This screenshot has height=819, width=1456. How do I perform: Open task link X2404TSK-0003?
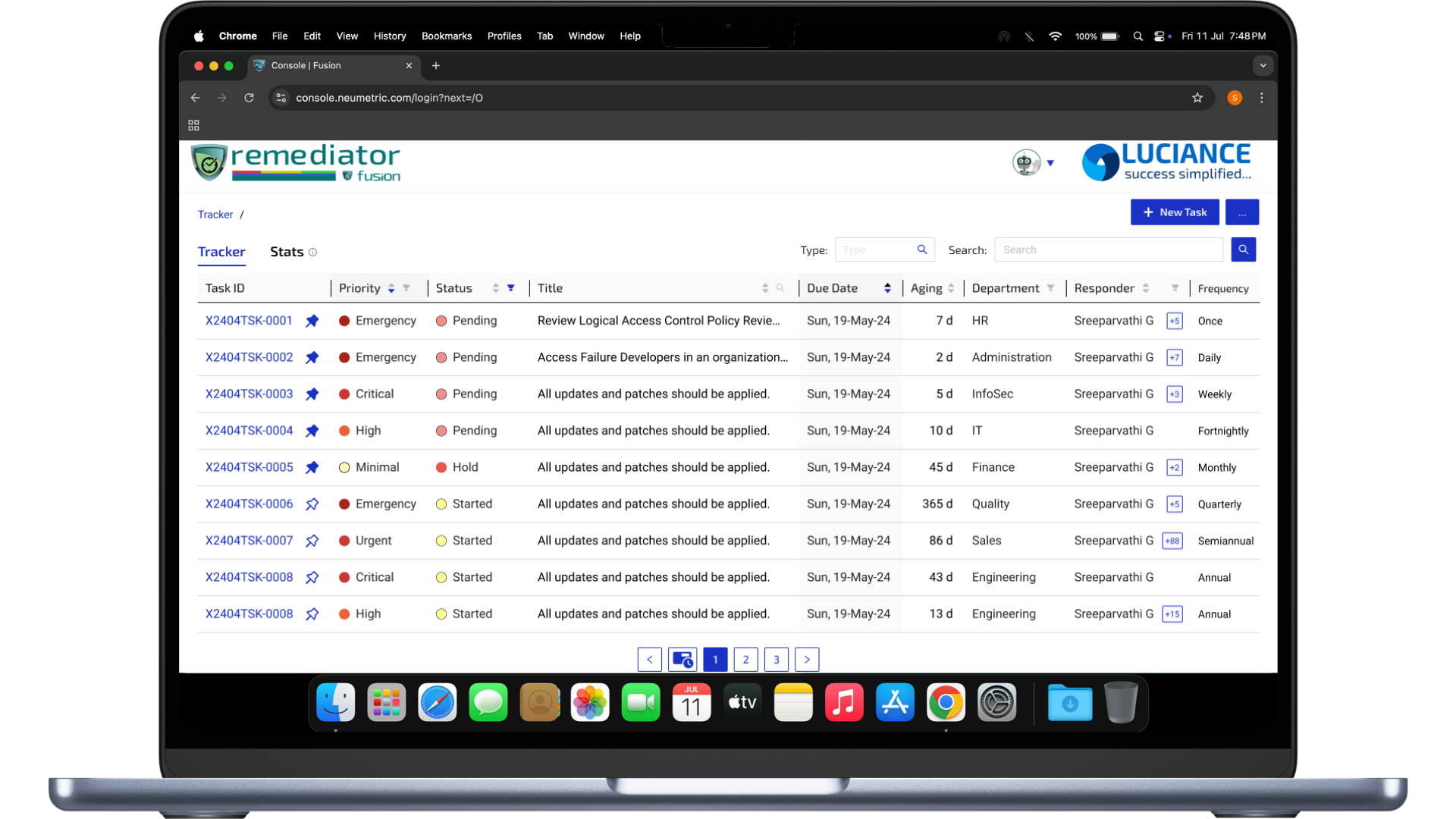[x=249, y=394]
